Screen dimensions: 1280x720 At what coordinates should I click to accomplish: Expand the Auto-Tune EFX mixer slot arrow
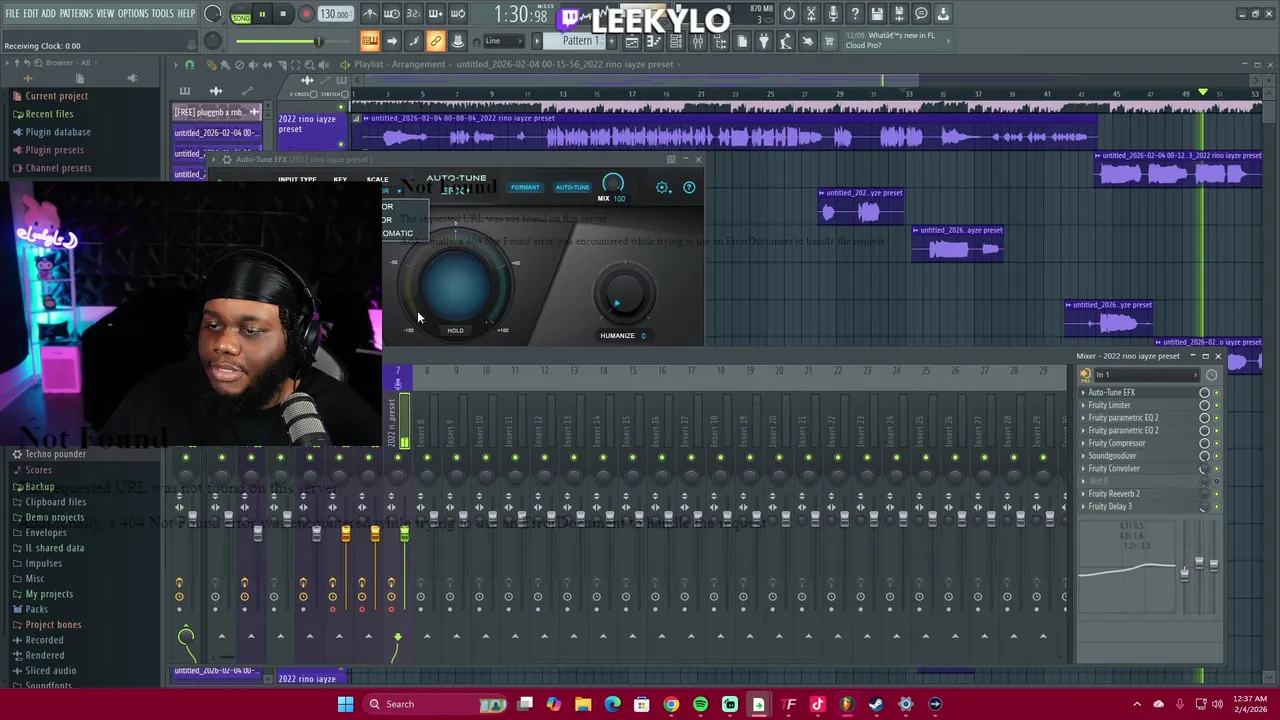(x=1083, y=393)
